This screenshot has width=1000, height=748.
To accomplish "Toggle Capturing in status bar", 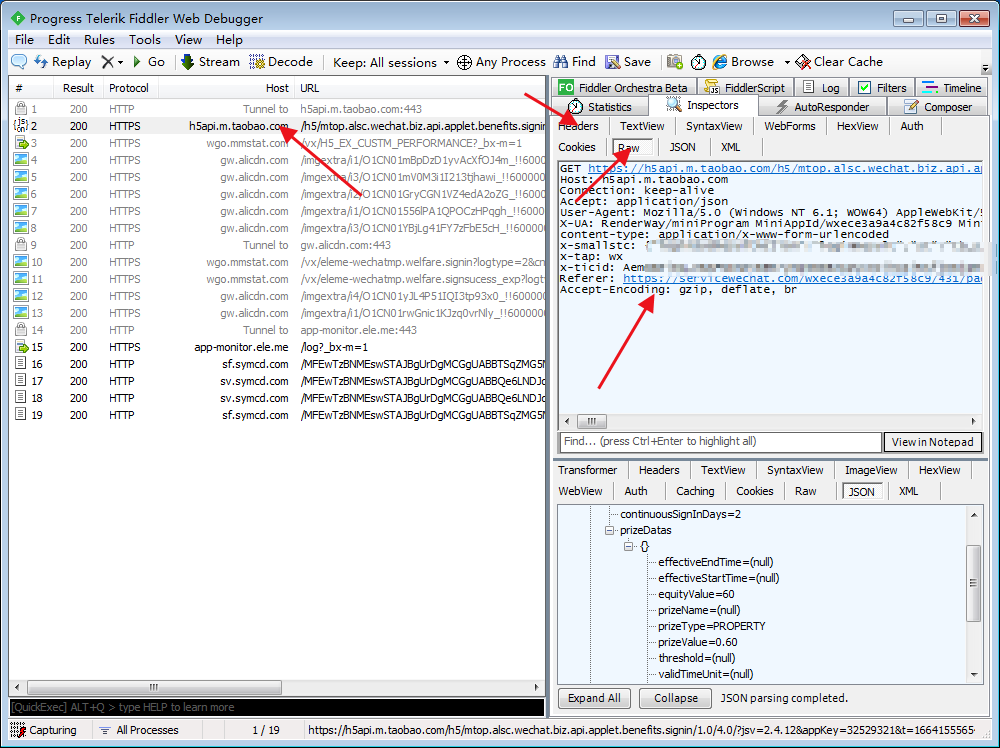I will (44, 730).
